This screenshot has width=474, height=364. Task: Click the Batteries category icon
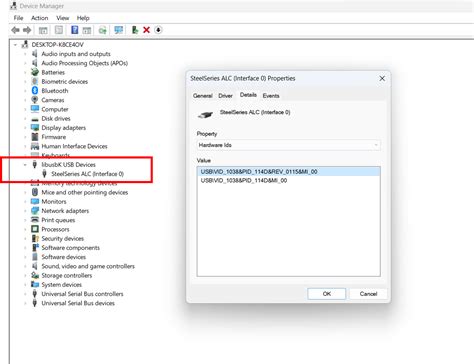click(35, 72)
